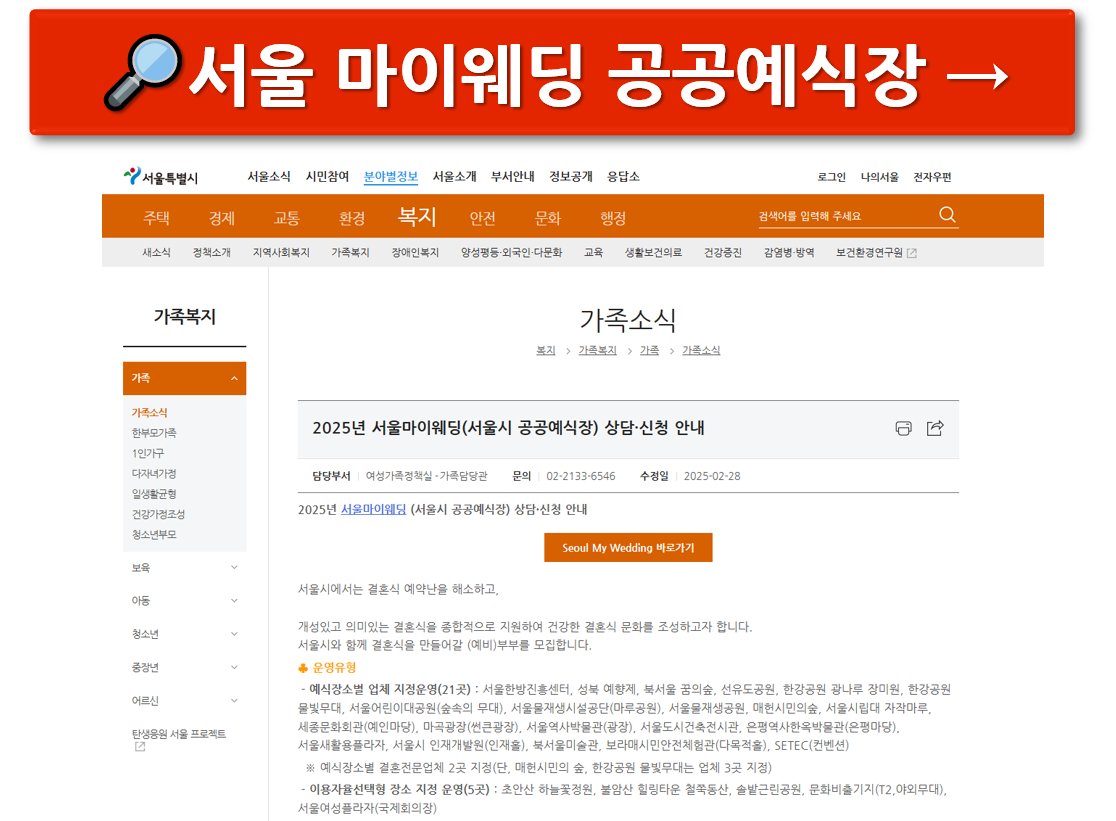Click external link icon under 탄생응원 서울 프로젝트
The image size is (1116, 821).
[x=140, y=746]
